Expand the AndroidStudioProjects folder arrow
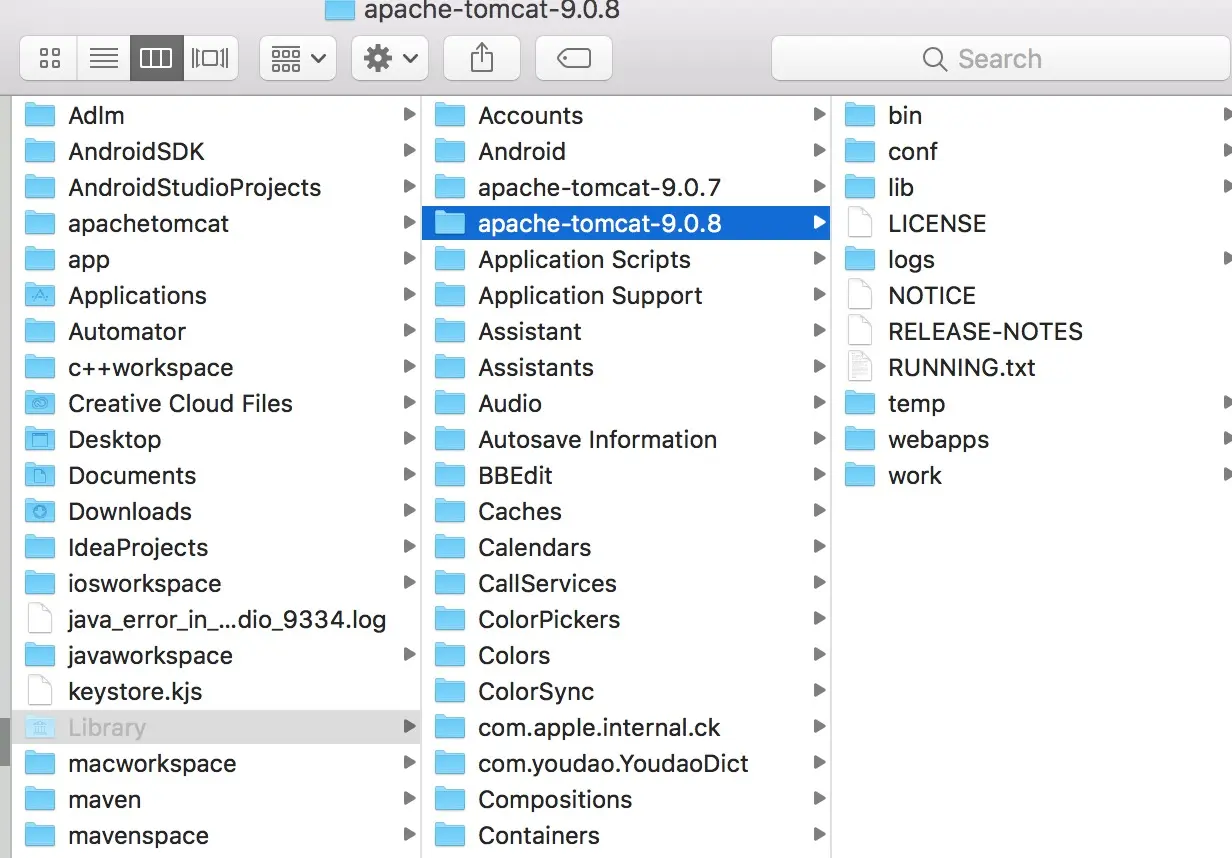 (x=409, y=187)
